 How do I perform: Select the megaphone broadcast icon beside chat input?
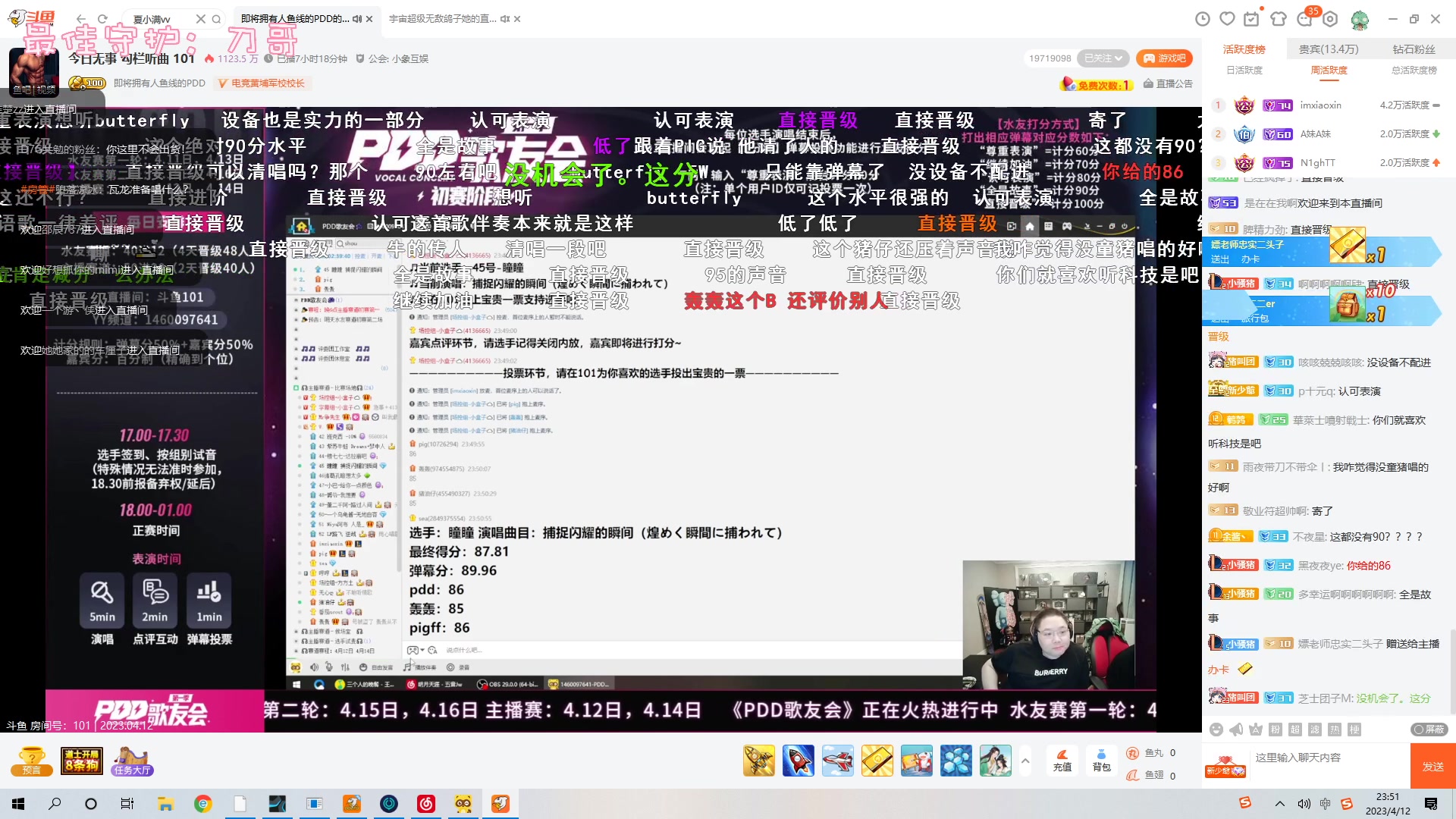[x=1236, y=730]
